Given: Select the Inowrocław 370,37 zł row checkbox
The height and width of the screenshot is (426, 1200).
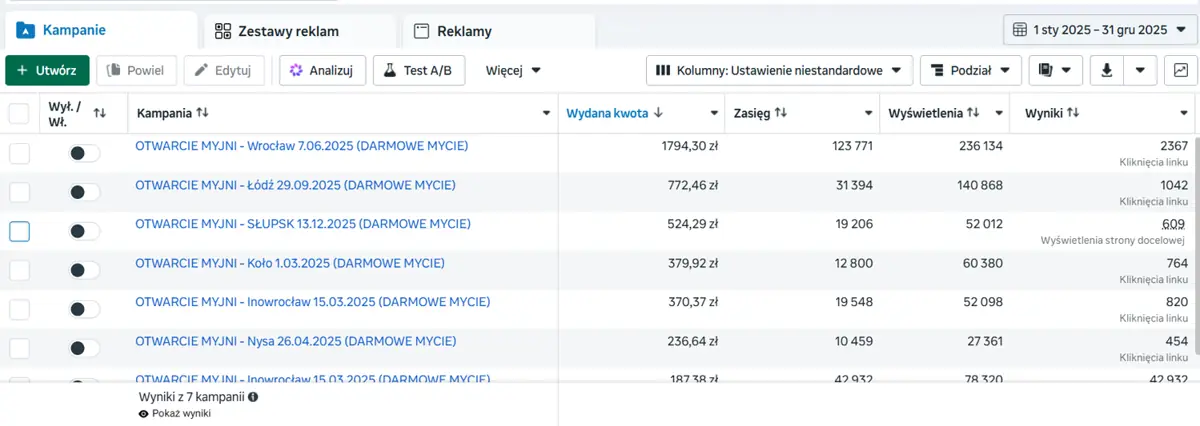Looking at the screenshot, I should point(19,309).
